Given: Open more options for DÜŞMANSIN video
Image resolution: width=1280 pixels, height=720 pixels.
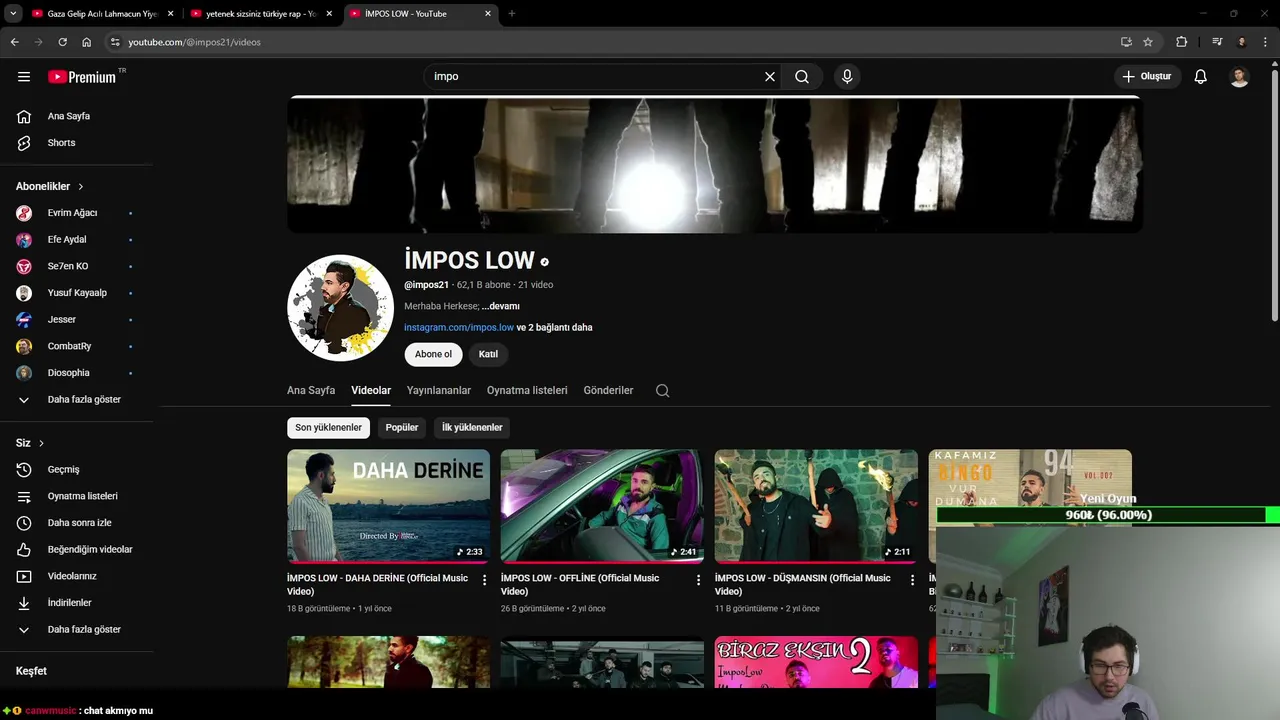Looking at the screenshot, I should 912,580.
